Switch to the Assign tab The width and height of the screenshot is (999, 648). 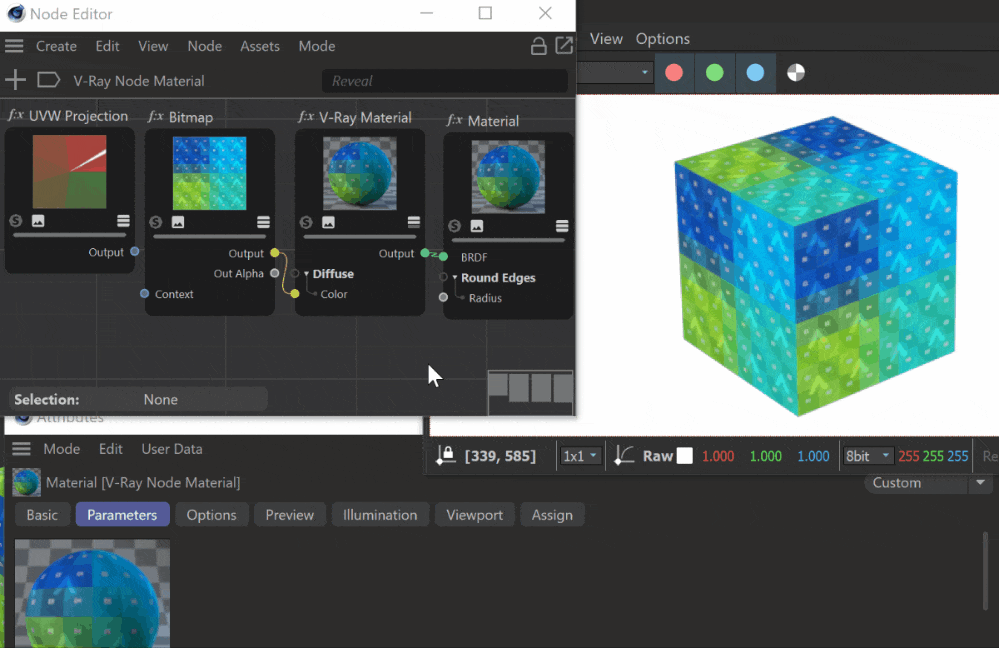point(552,515)
